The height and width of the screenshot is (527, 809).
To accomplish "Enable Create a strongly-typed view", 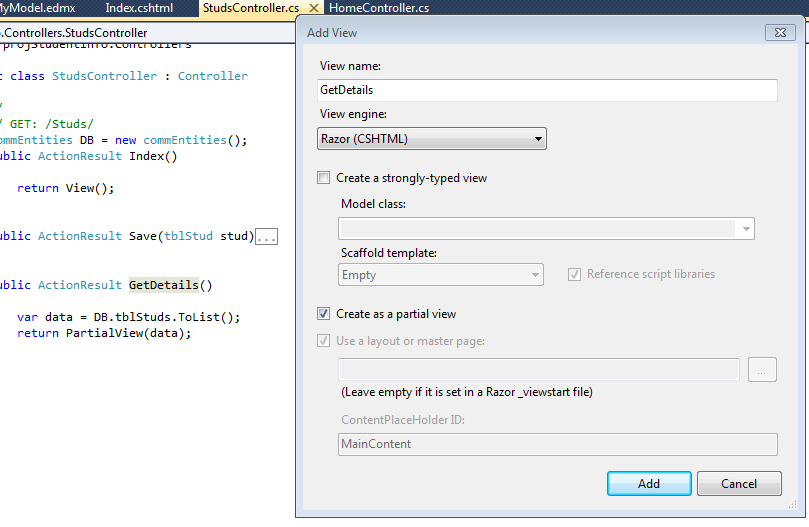I will coord(323,178).
